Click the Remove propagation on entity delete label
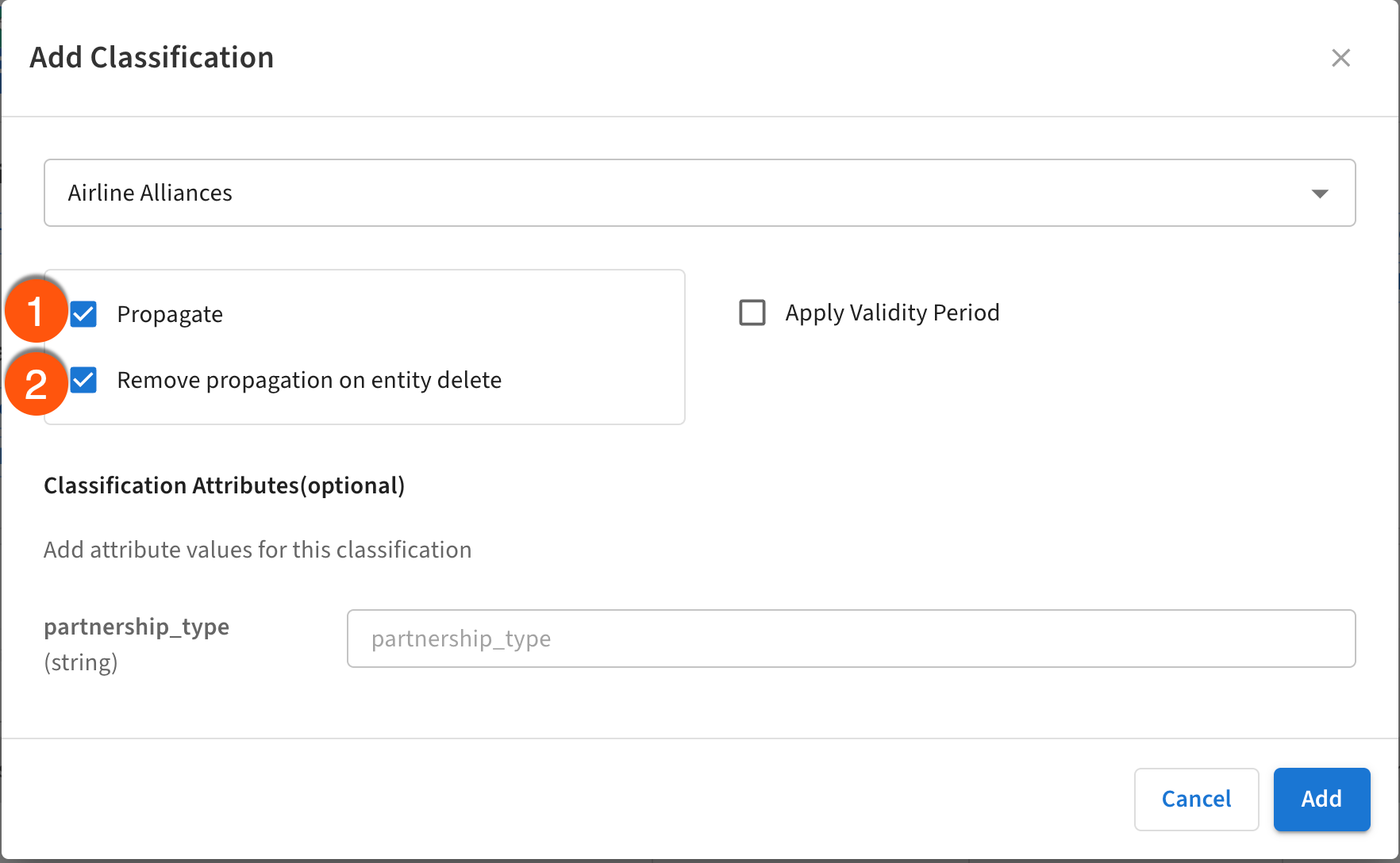1400x863 pixels. pos(309,380)
